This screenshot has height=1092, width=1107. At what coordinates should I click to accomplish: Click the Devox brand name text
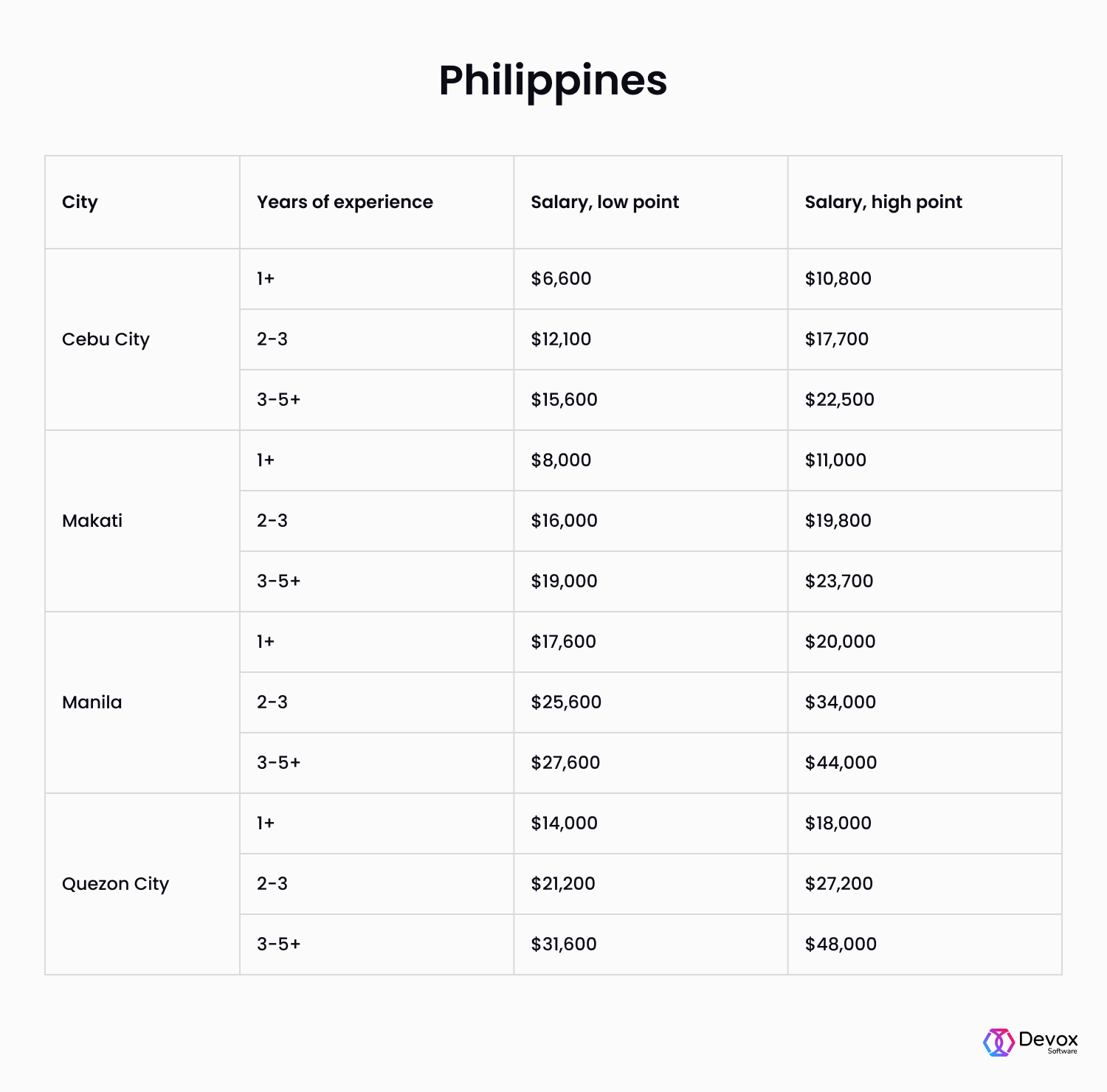[1048, 1039]
